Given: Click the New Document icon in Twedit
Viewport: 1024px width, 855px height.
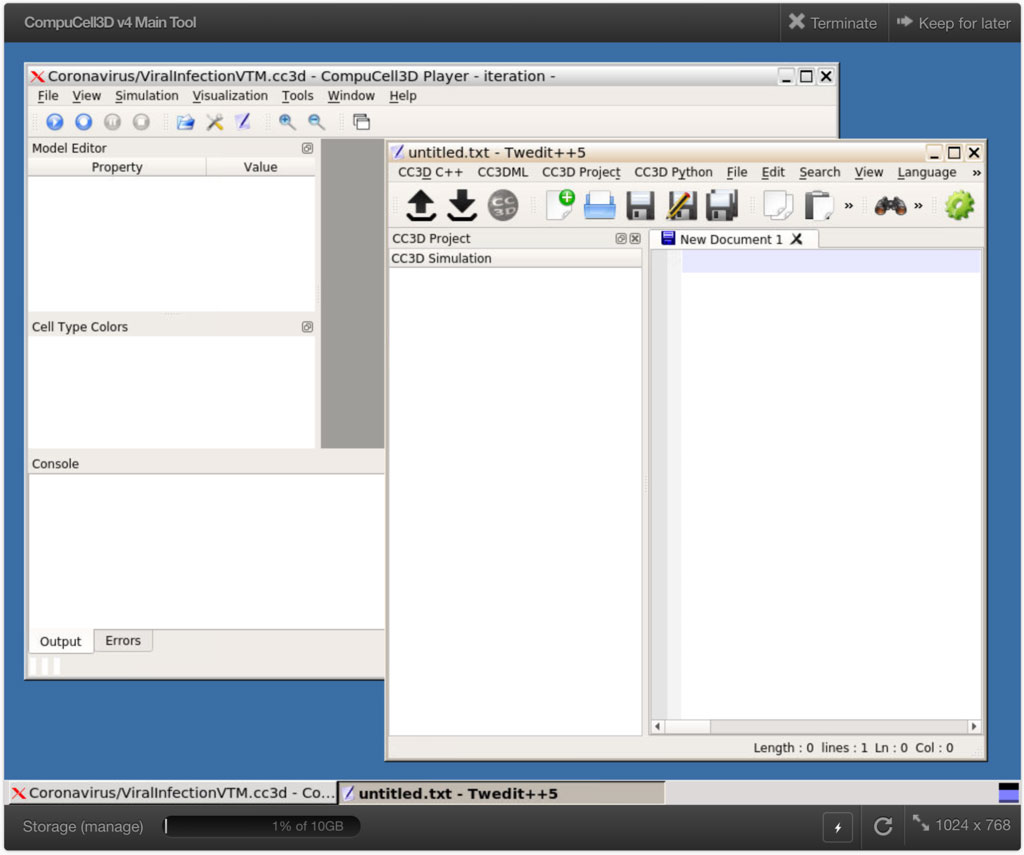Looking at the screenshot, I should tap(560, 205).
